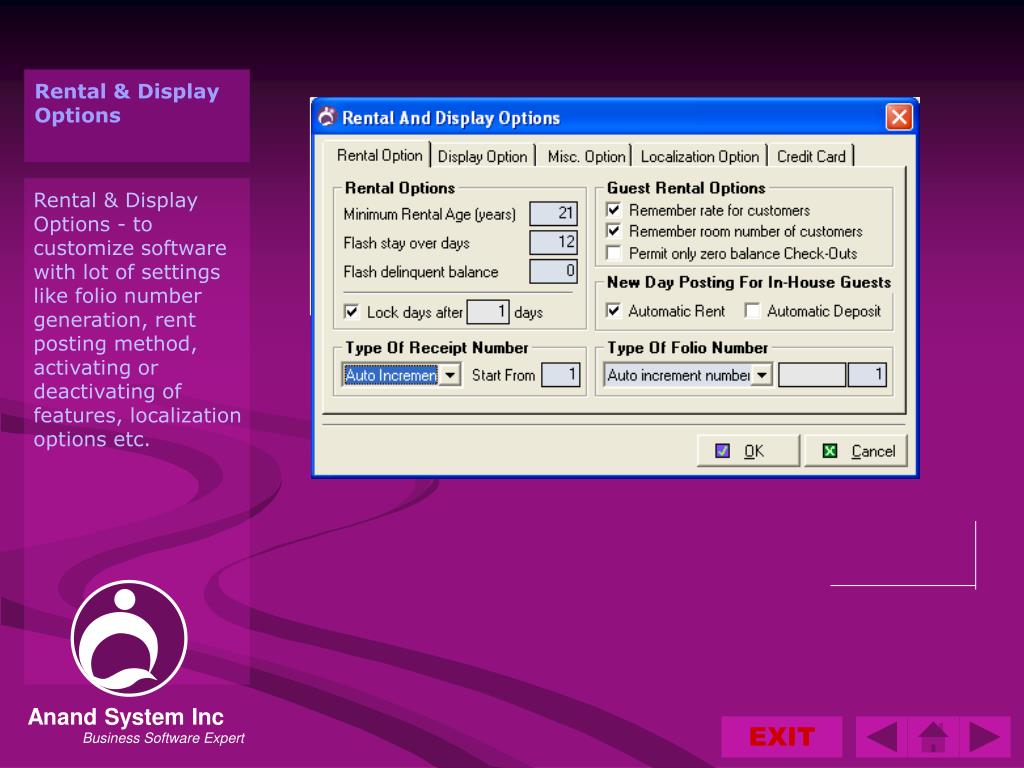This screenshot has width=1024, height=768.
Task: Expand the Type Of Folio Number dropdown
Action: coord(761,376)
